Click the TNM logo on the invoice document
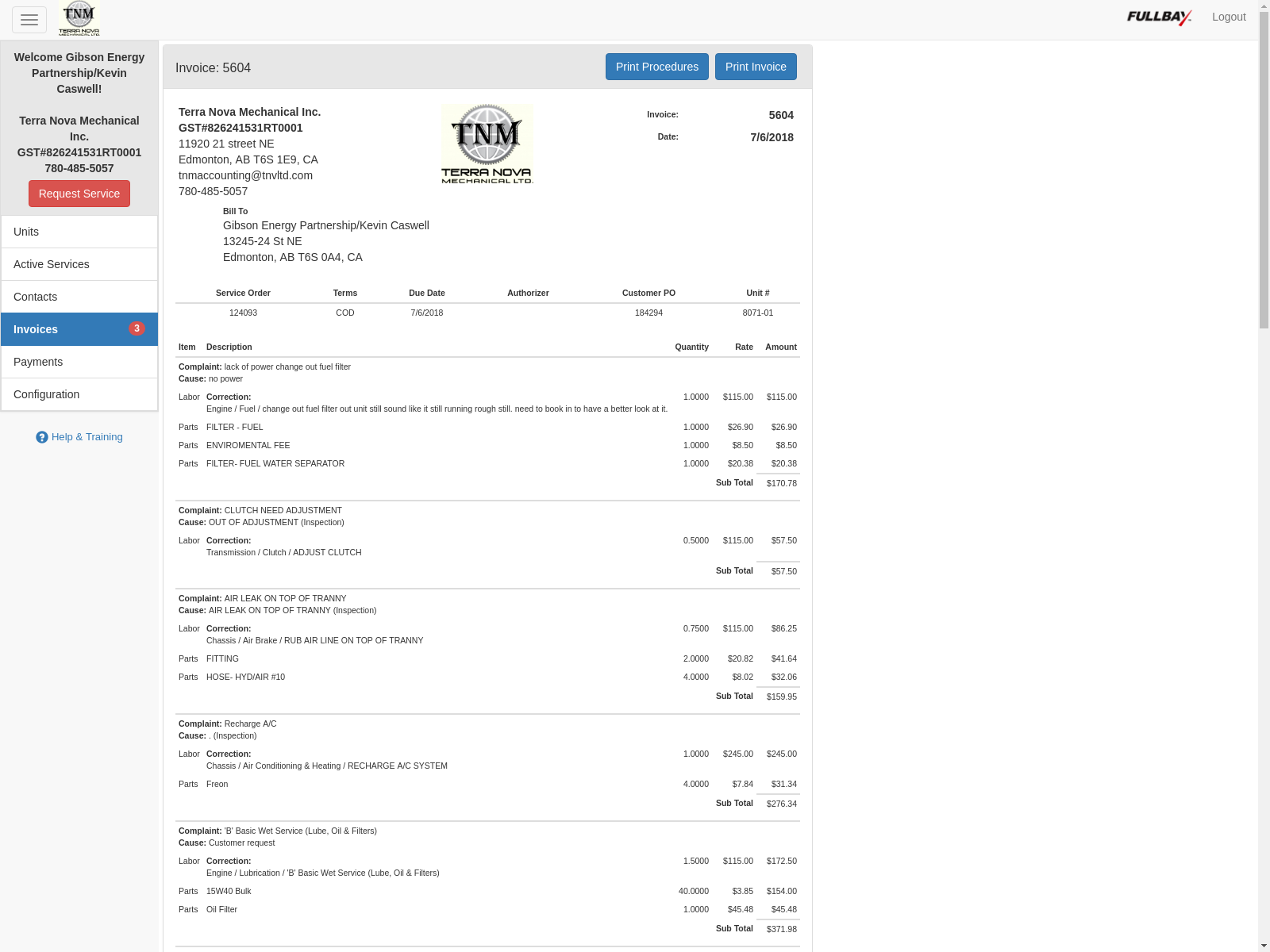Screen dimensions: 1270x952 [x=487, y=143]
